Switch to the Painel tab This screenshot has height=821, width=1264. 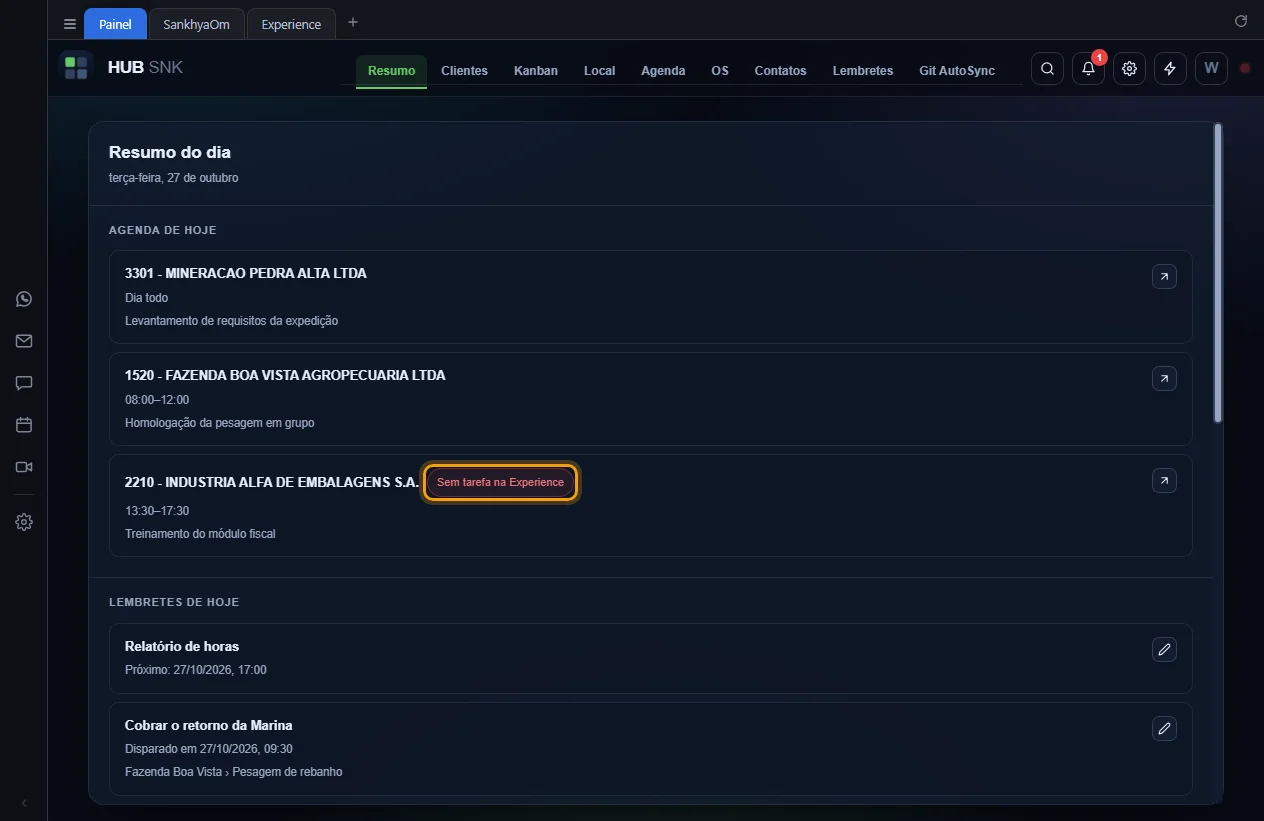tap(115, 24)
